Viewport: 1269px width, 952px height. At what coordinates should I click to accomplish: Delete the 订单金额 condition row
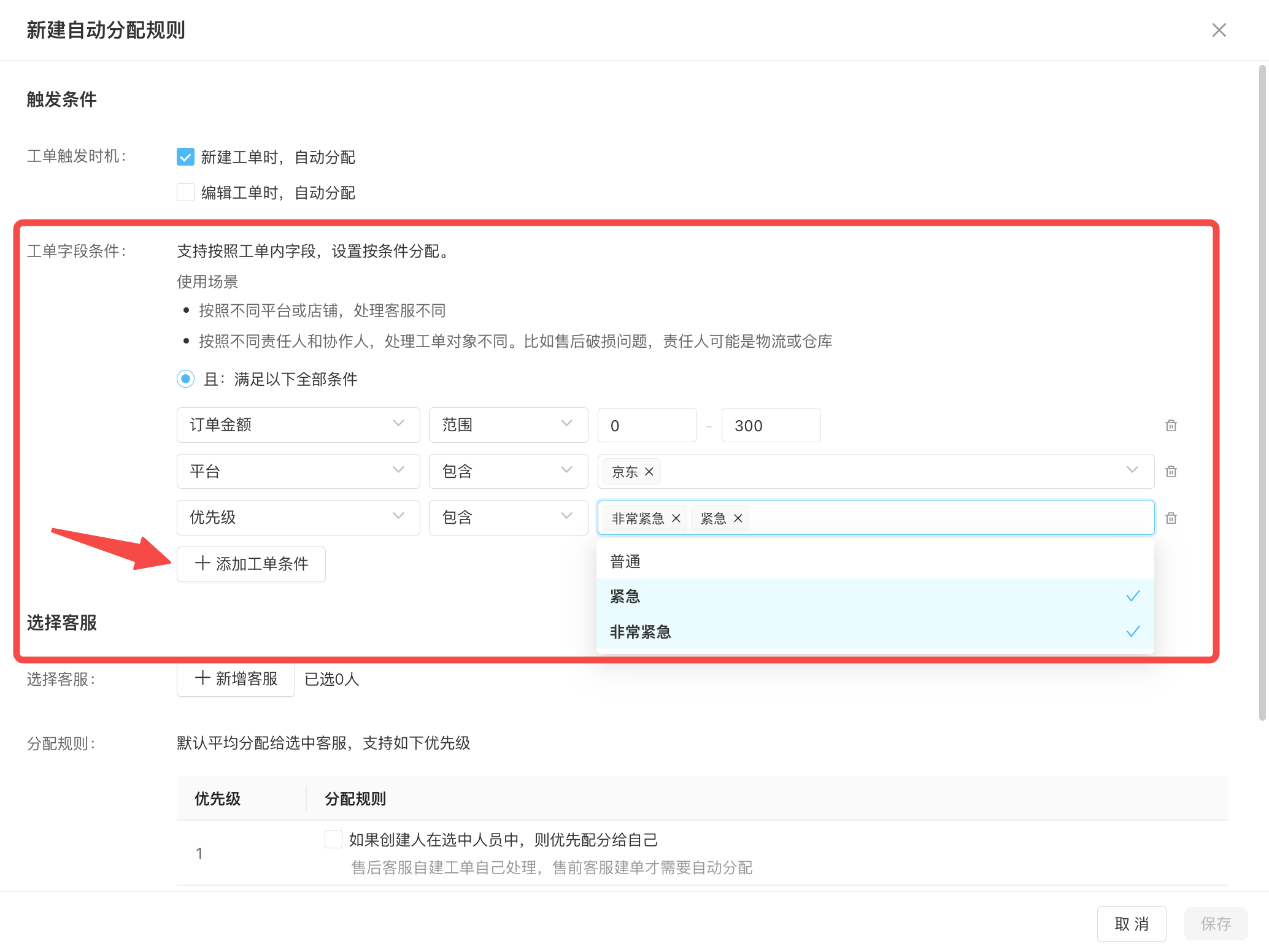pyautogui.click(x=1171, y=425)
